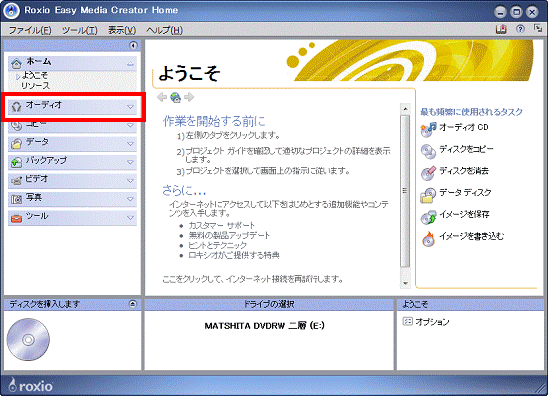The width and height of the screenshot is (548, 396).
Task: Select ようこそ under ホーム
Action: (35, 75)
